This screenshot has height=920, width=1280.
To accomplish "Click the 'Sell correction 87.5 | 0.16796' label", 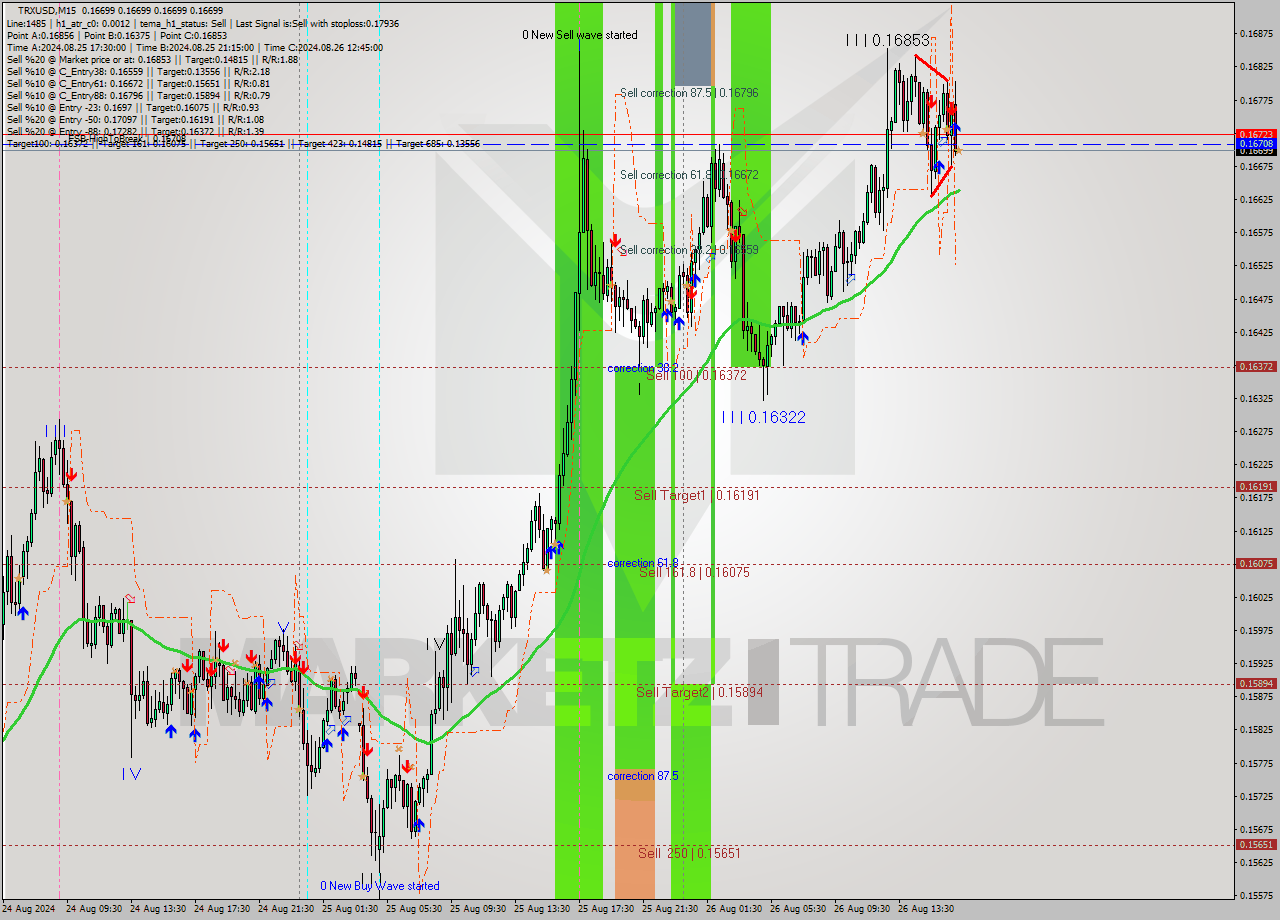I will coord(689,93).
